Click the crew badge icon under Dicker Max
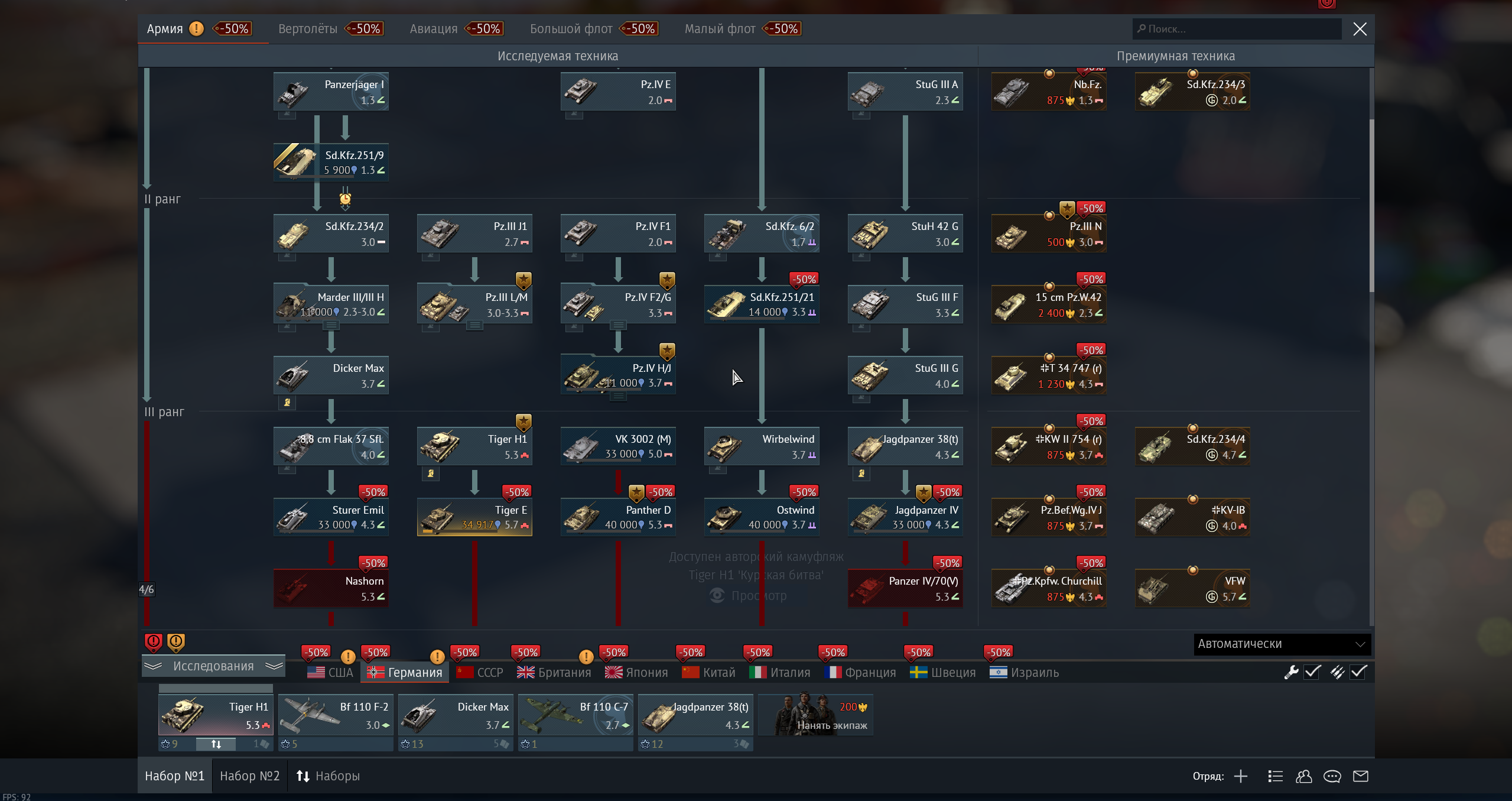The height and width of the screenshot is (801, 1512). pos(287,403)
